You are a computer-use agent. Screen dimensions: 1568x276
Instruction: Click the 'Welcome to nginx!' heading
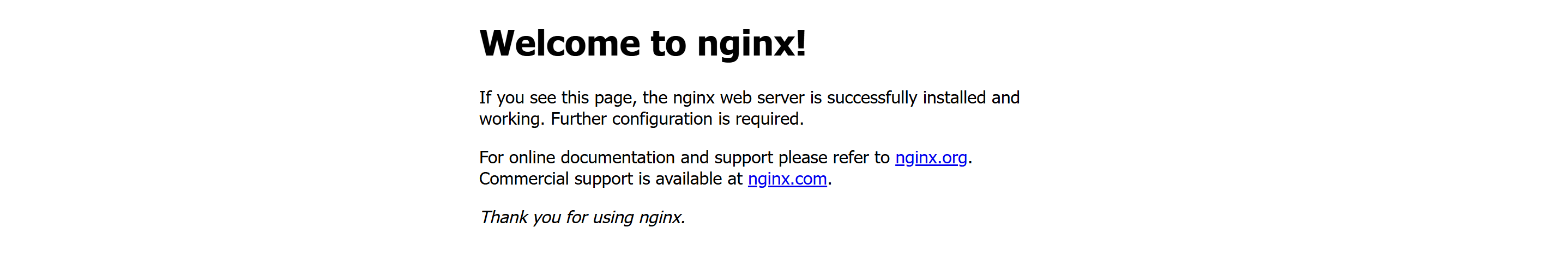(643, 44)
